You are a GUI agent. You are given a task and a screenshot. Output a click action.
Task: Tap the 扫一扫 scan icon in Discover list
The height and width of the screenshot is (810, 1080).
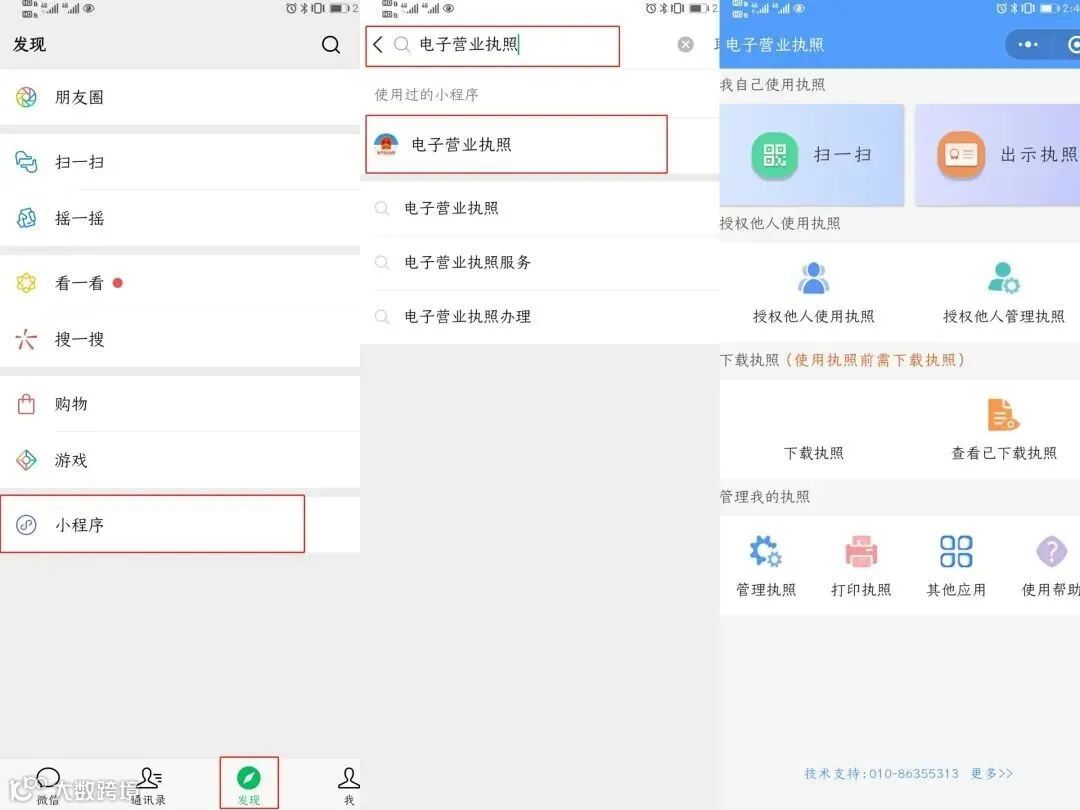(26, 162)
